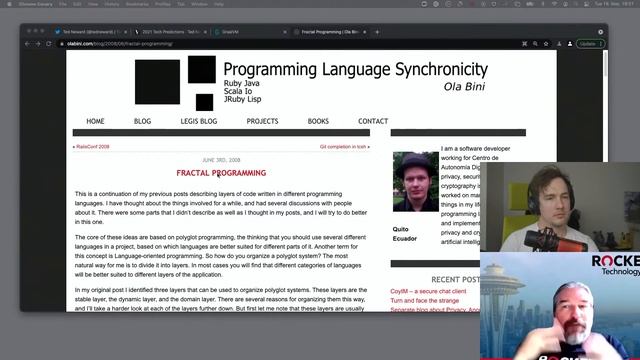Click the post date JUNE 3RD, 2008

pyautogui.click(x=221, y=160)
